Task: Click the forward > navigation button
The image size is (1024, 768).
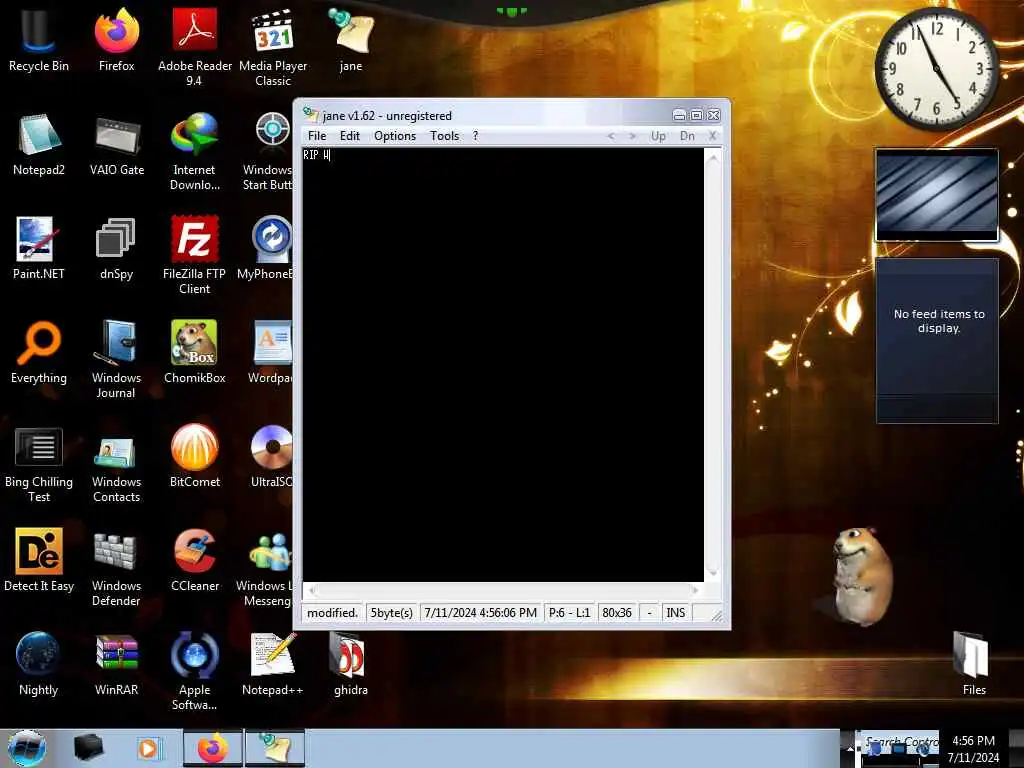Action: tap(632, 136)
